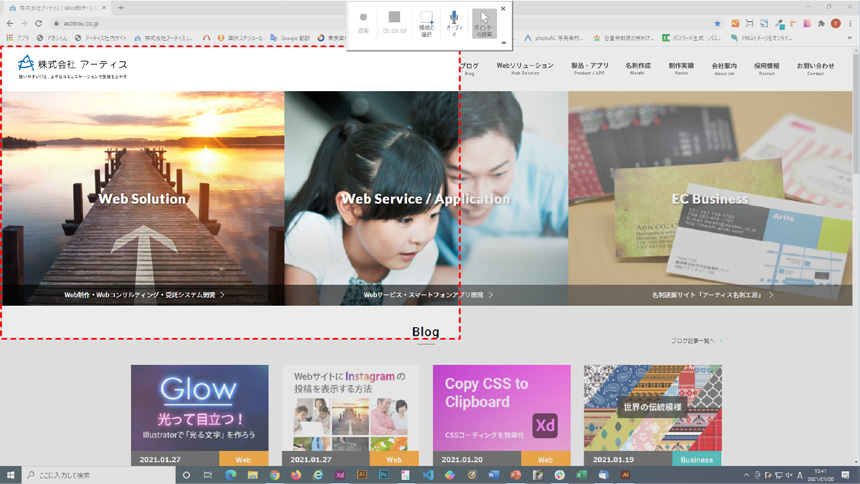Open Task View from the taskbar

click(207, 475)
